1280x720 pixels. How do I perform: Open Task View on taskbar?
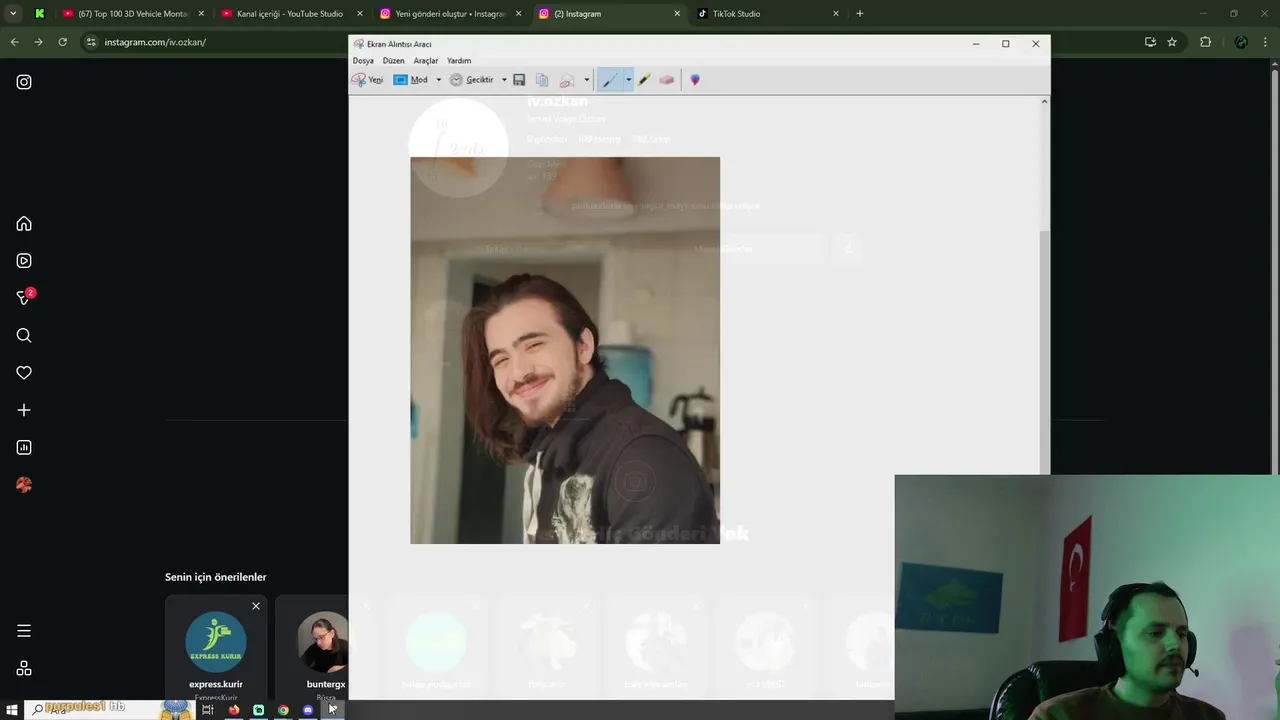(x=208, y=710)
